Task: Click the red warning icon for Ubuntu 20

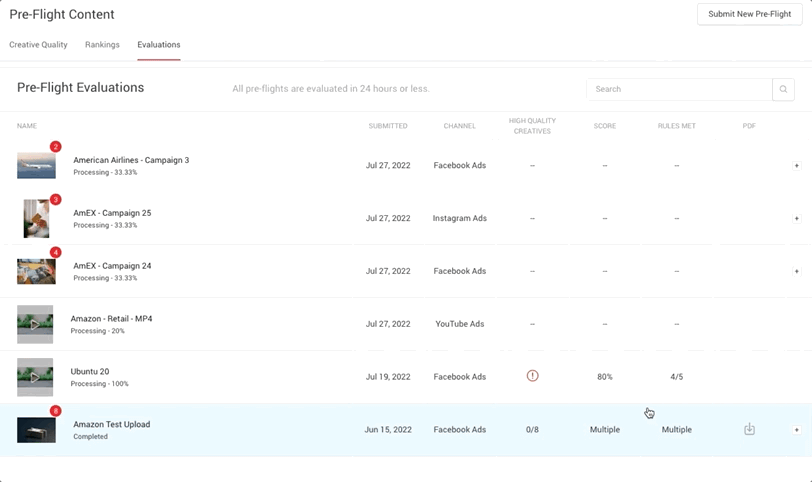Action: pyautogui.click(x=532, y=376)
